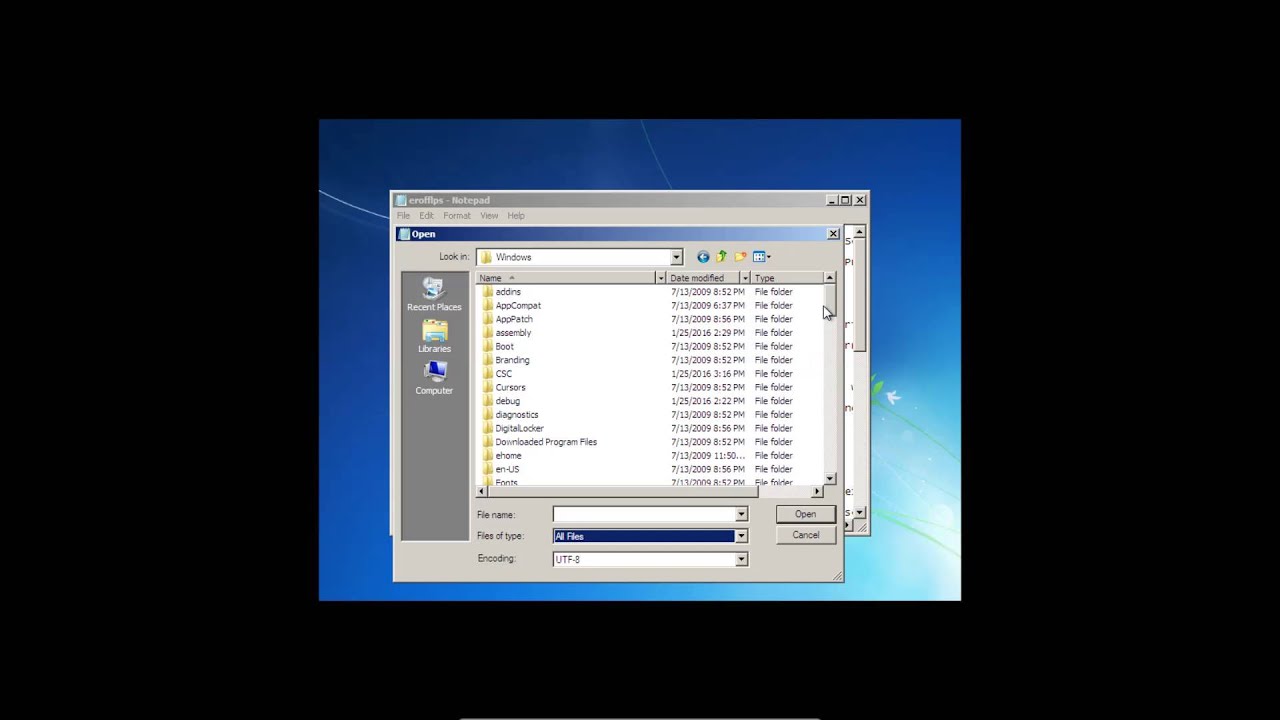This screenshot has width=1280, height=720.
Task: Open Notepad's File menu
Action: [403, 216]
